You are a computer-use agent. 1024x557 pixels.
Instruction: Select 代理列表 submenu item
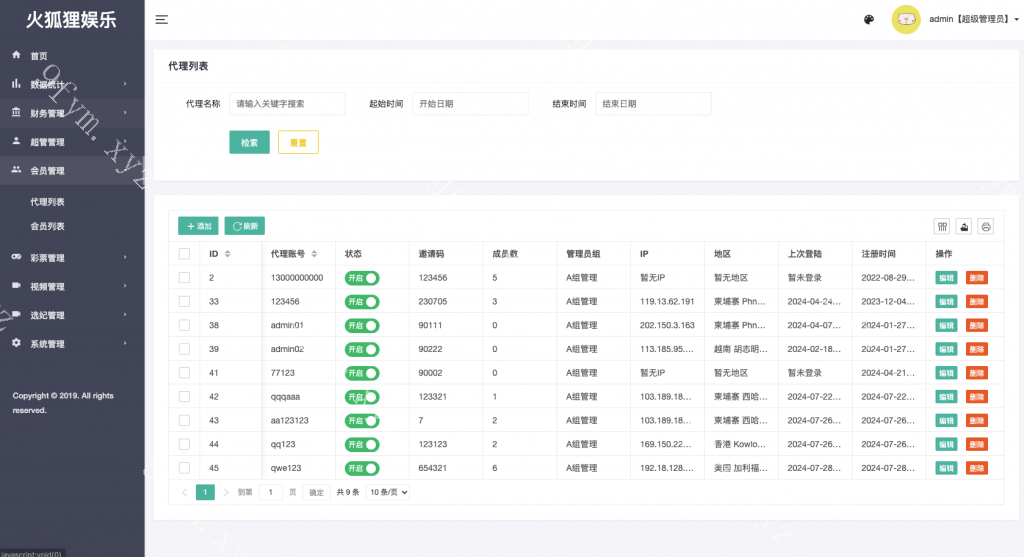47,202
